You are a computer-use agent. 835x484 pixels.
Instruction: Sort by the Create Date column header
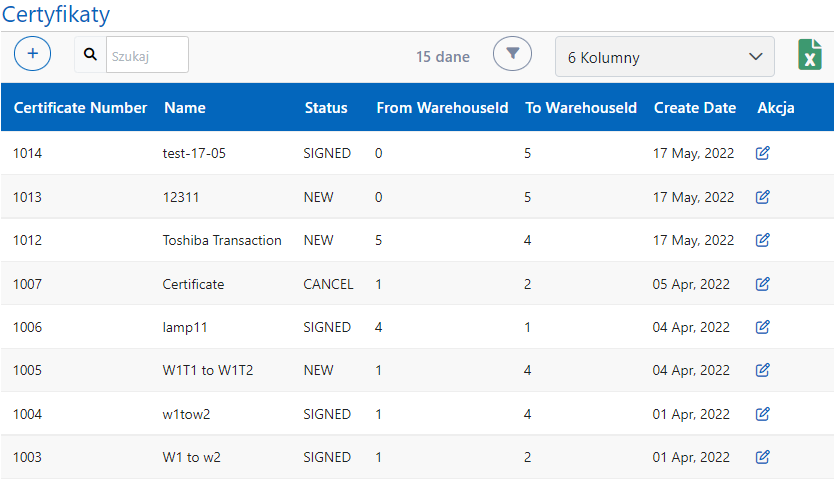tap(694, 108)
